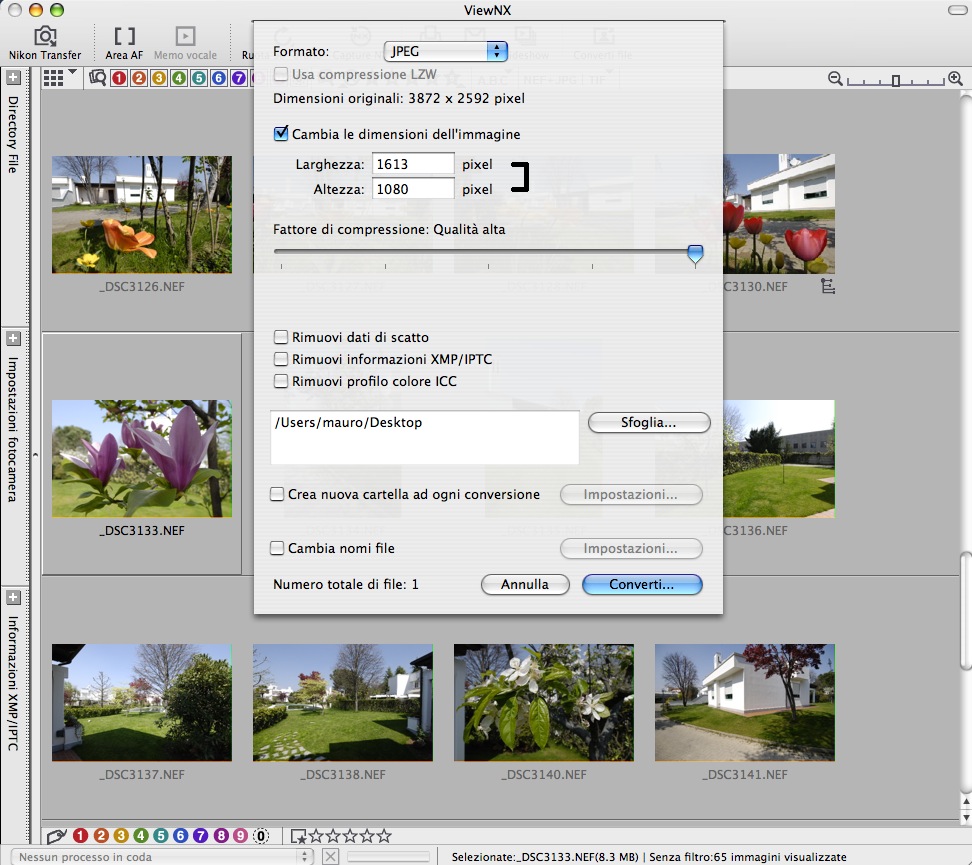972x865 pixels.
Task: Click the Sfoglia... browse button
Action: pos(649,423)
